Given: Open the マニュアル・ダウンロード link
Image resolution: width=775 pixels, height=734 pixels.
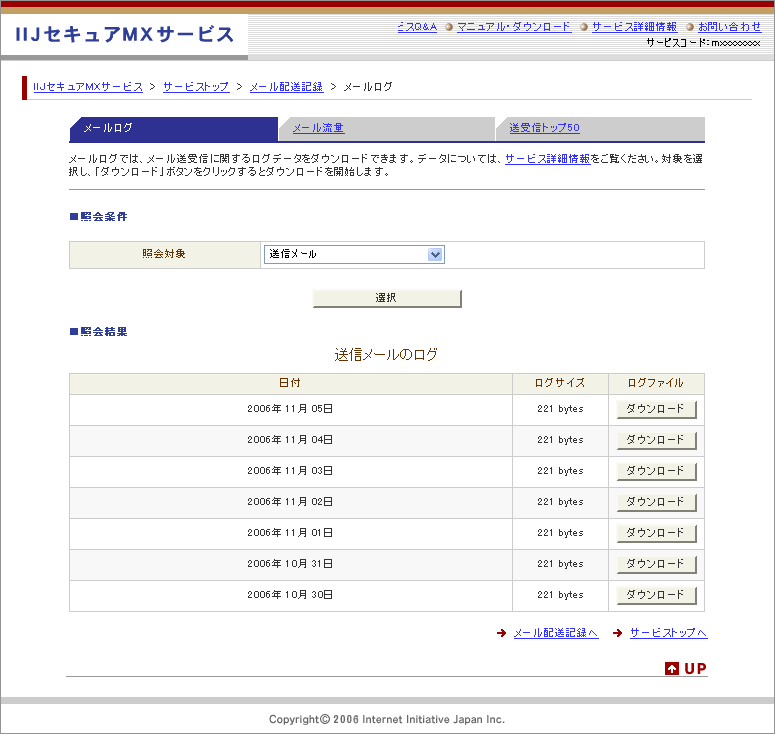Looking at the screenshot, I should (514, 27).
